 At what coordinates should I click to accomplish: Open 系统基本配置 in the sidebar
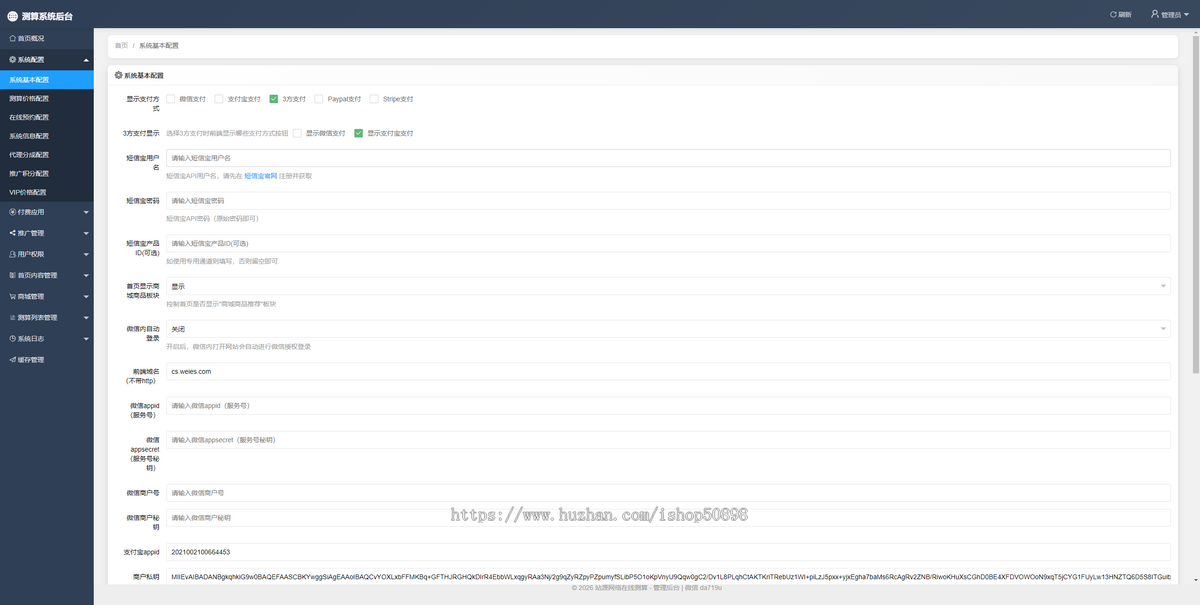coord(47,79)
